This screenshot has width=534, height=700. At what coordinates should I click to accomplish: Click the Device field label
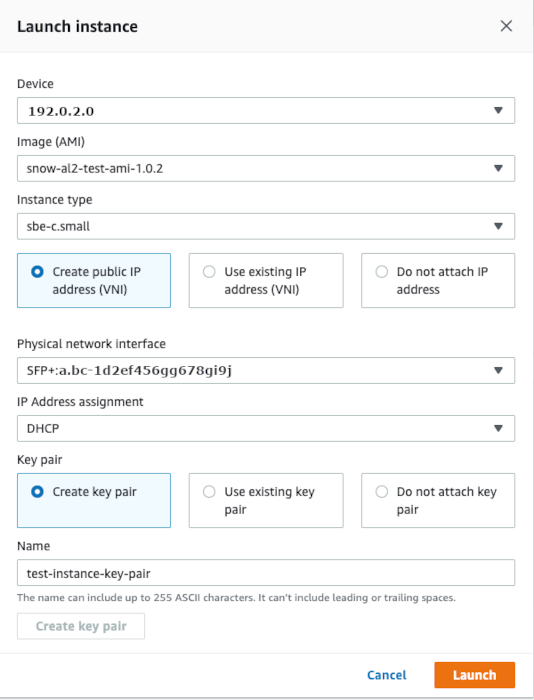(35, 84)
